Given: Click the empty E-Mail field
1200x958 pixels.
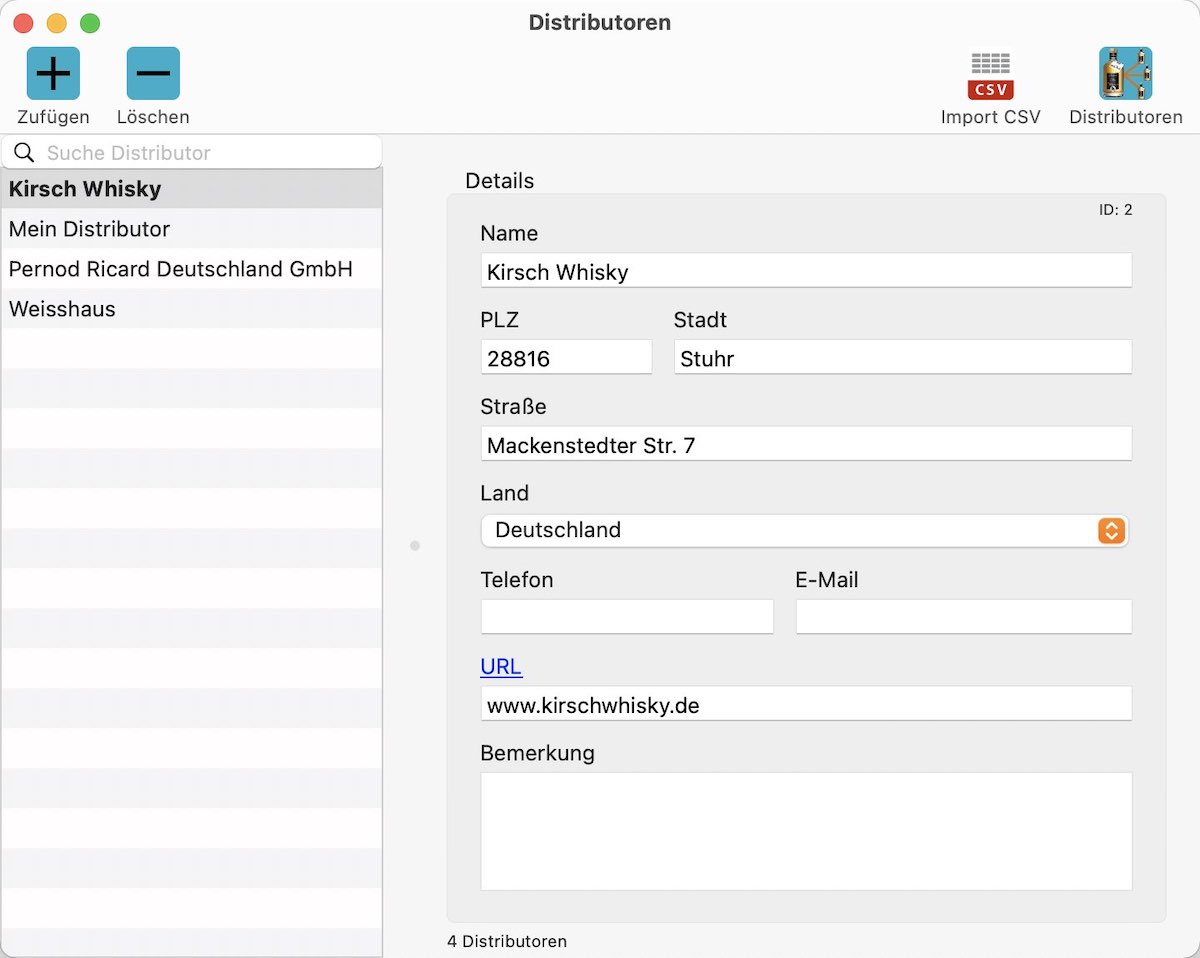Looking at the screenshot, I should coord(964,617).
